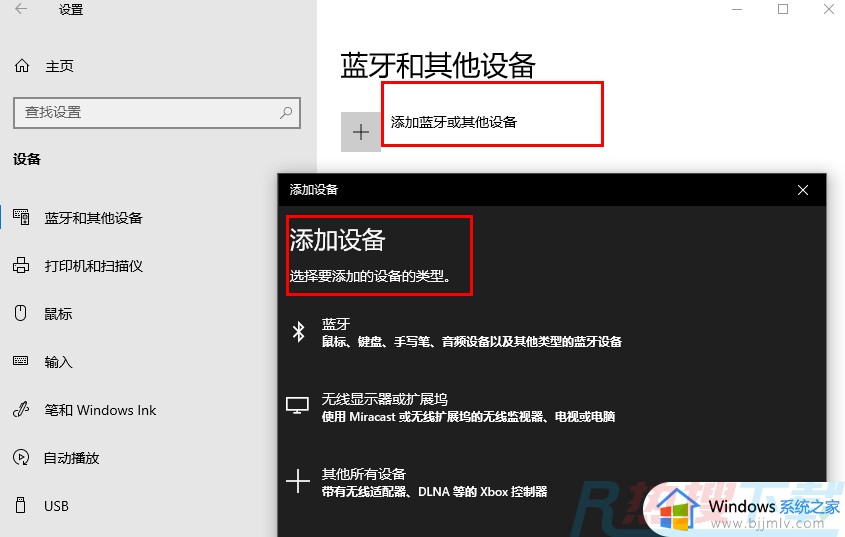The width and height of the screenshot is (845, 537).
Task: Click the 查找设置 search field
Action: click(157, 113)
